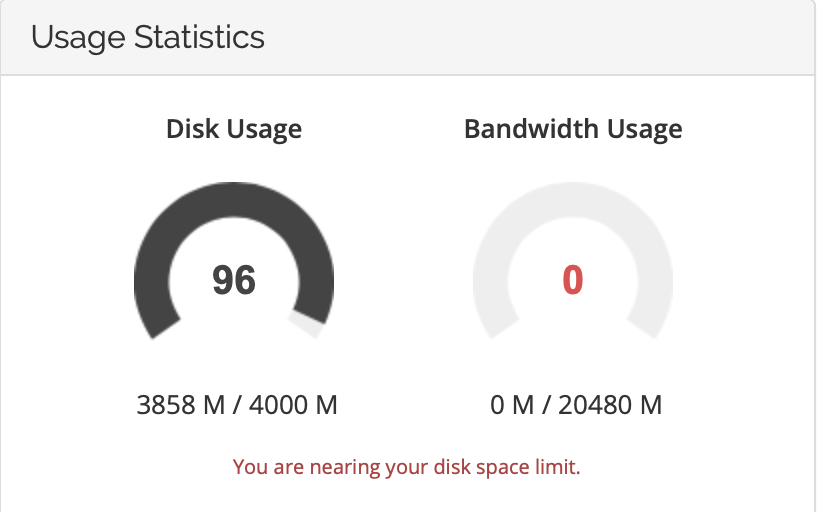Screen dimensions: 824x512
Task: Click the 3858 M used disk figure
Action: point(181,405)
